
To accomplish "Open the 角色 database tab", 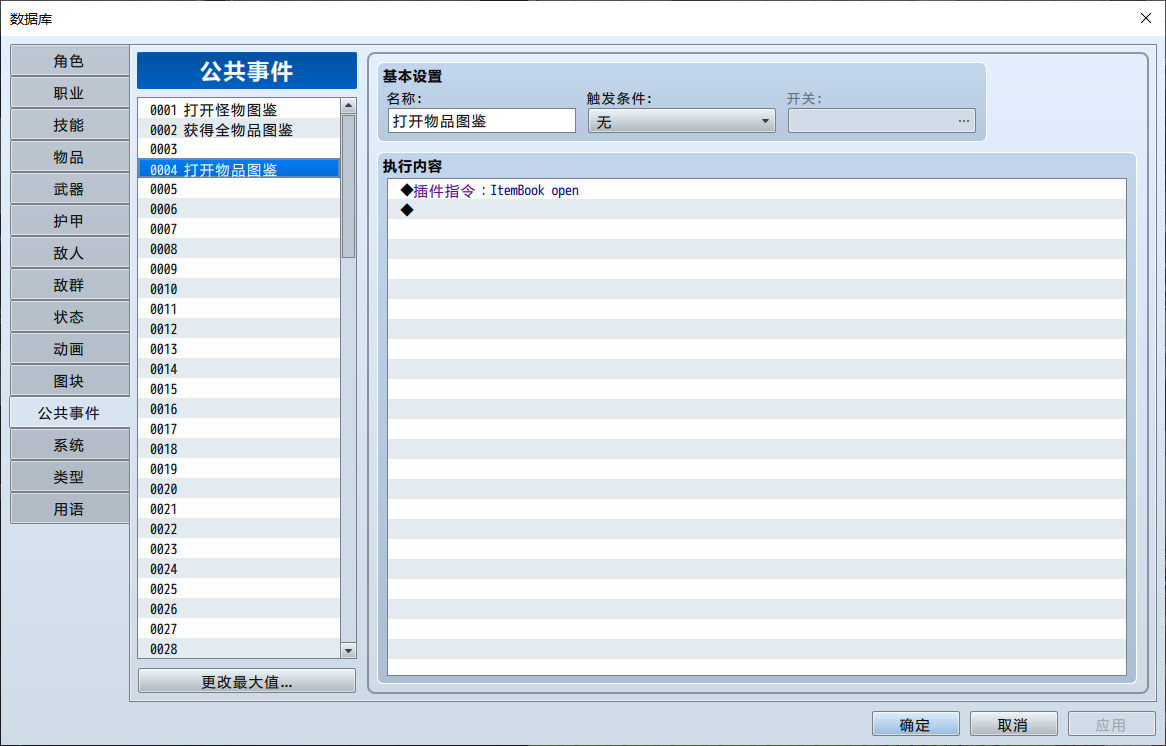I will pos(69,61).
